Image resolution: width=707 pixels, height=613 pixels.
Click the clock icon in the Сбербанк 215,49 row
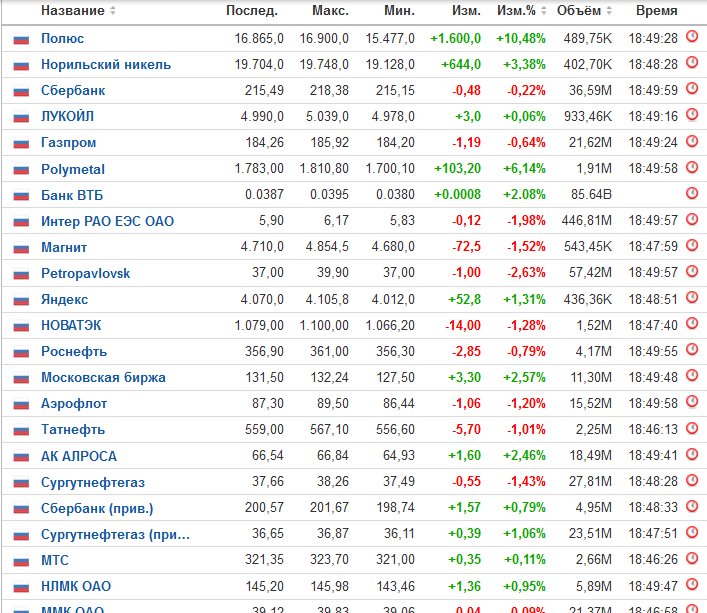pos(692,89)
